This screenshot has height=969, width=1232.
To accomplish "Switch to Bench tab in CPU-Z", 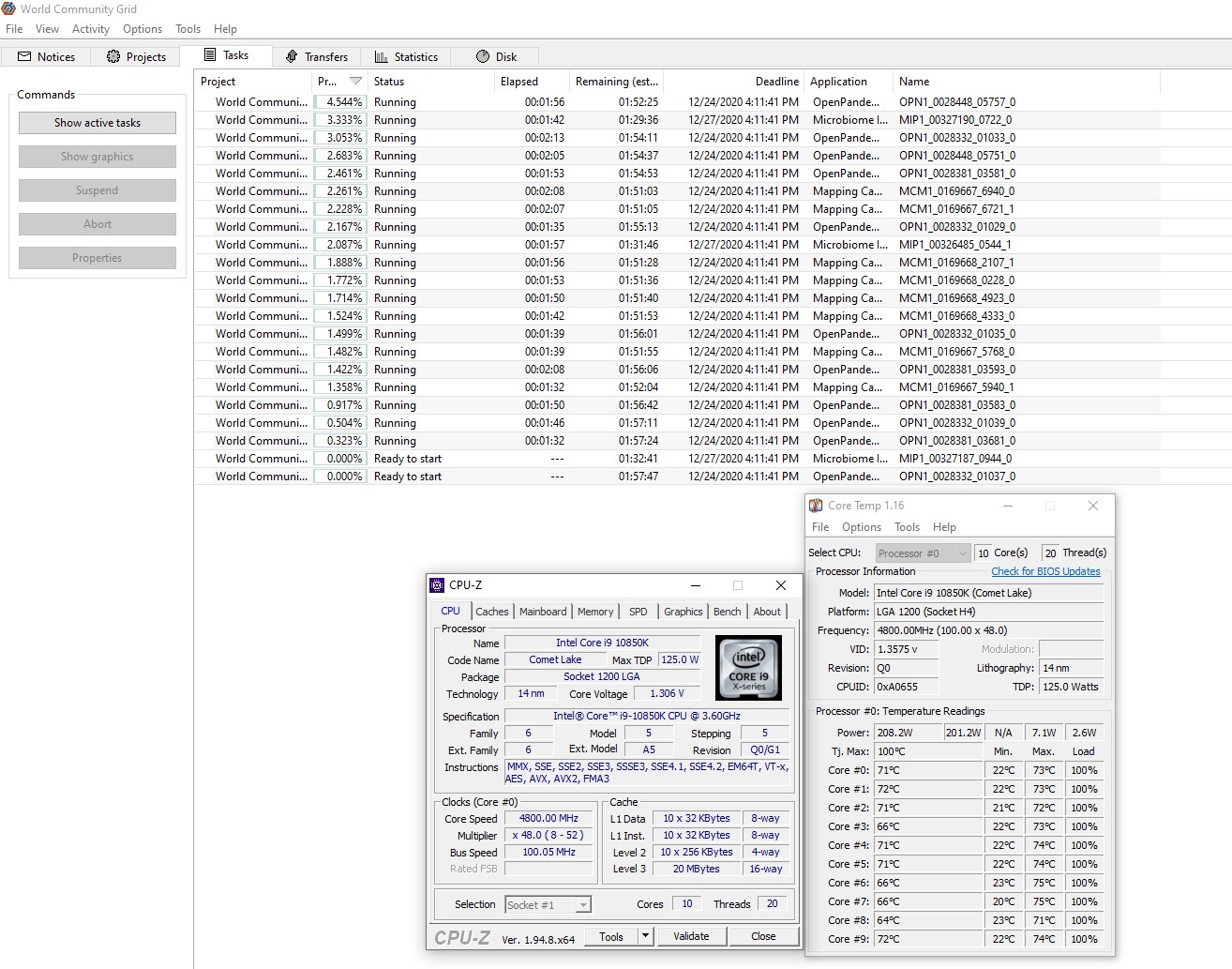I will (728, 612).
